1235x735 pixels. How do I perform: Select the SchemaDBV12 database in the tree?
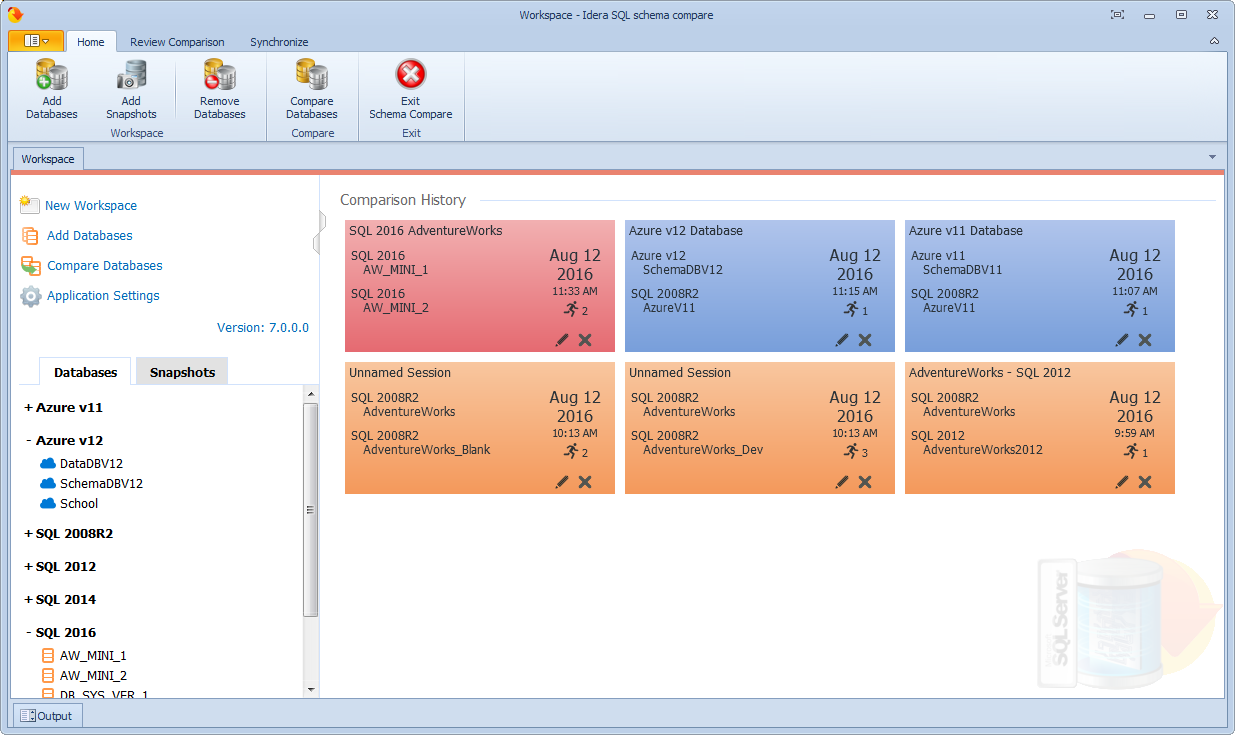click(100, 483)
